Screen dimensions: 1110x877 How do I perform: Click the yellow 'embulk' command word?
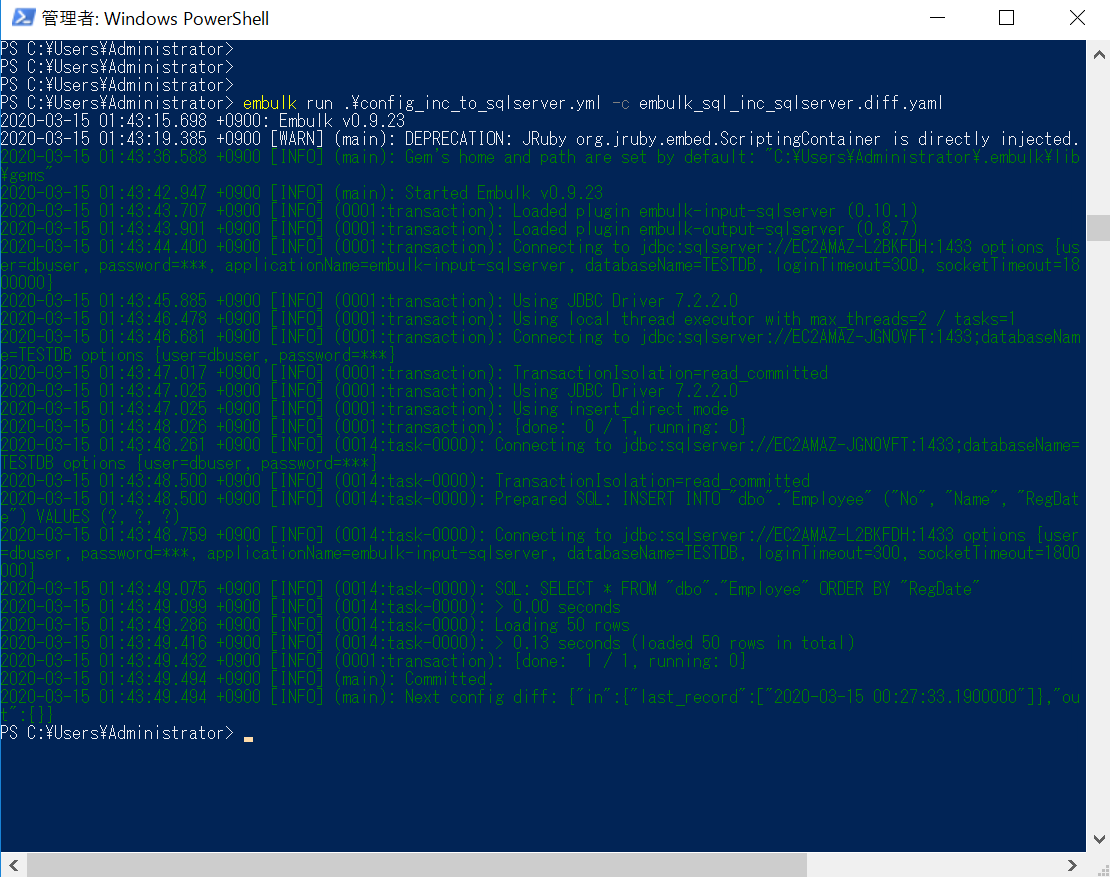pos(270,103)
